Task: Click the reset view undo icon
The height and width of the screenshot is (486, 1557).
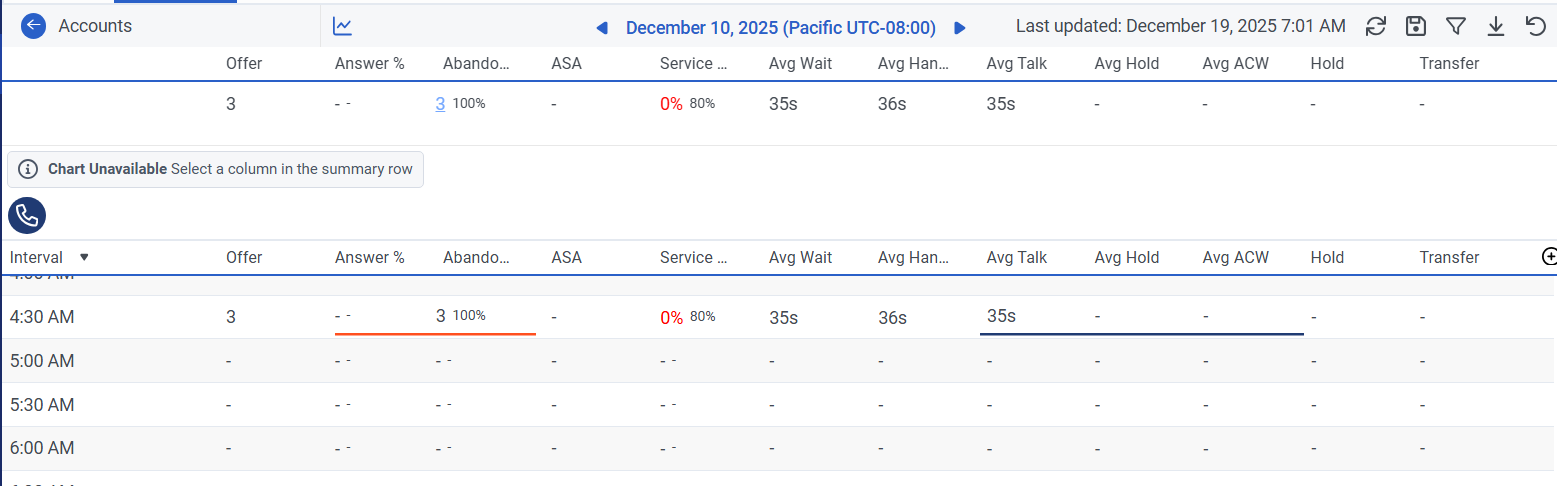Action: [1536, 26]
